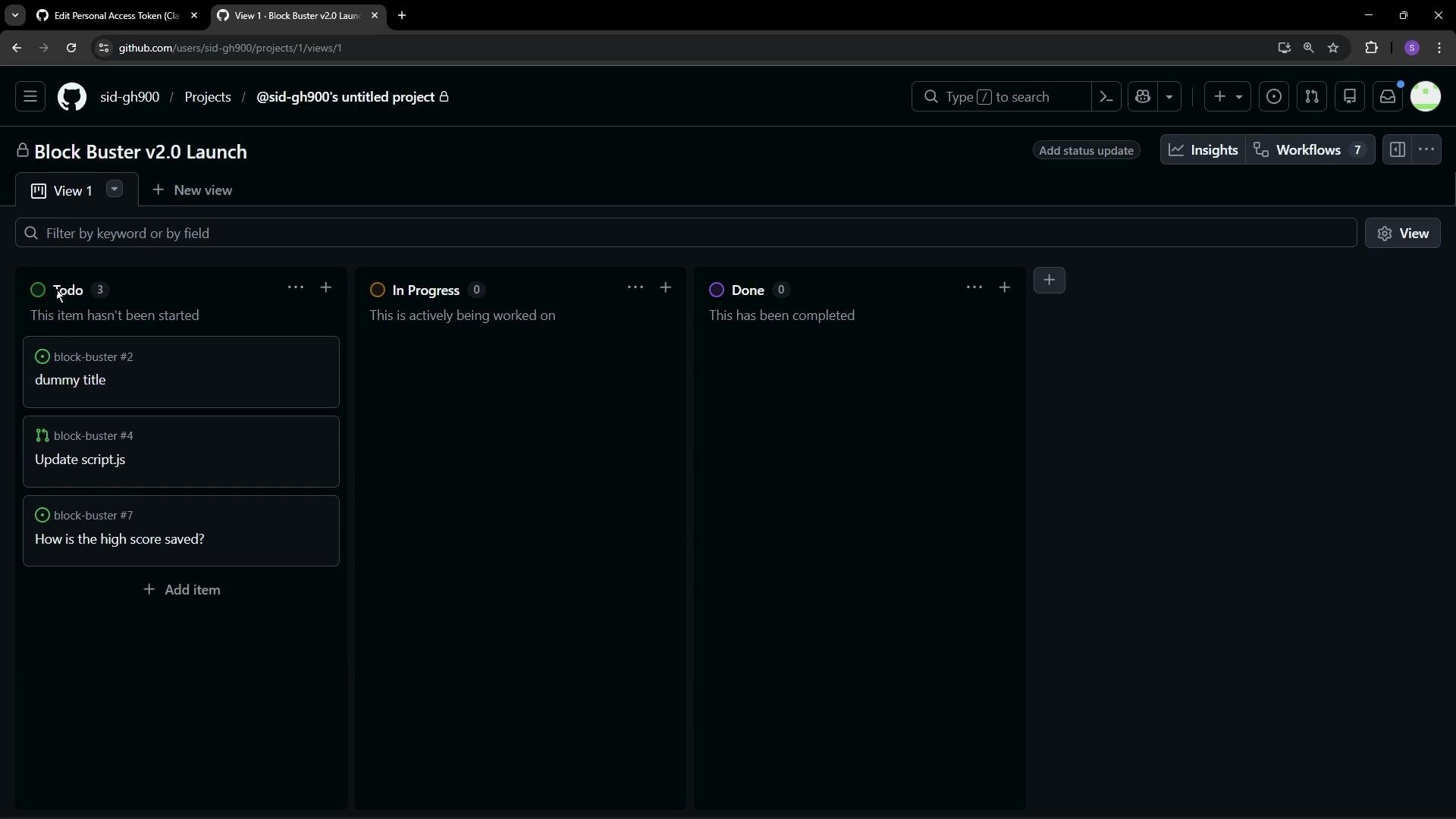Image resolution: width=1456 pixels, height=819 pixels.
Task: Click New view tab
Action: [193, 190]
